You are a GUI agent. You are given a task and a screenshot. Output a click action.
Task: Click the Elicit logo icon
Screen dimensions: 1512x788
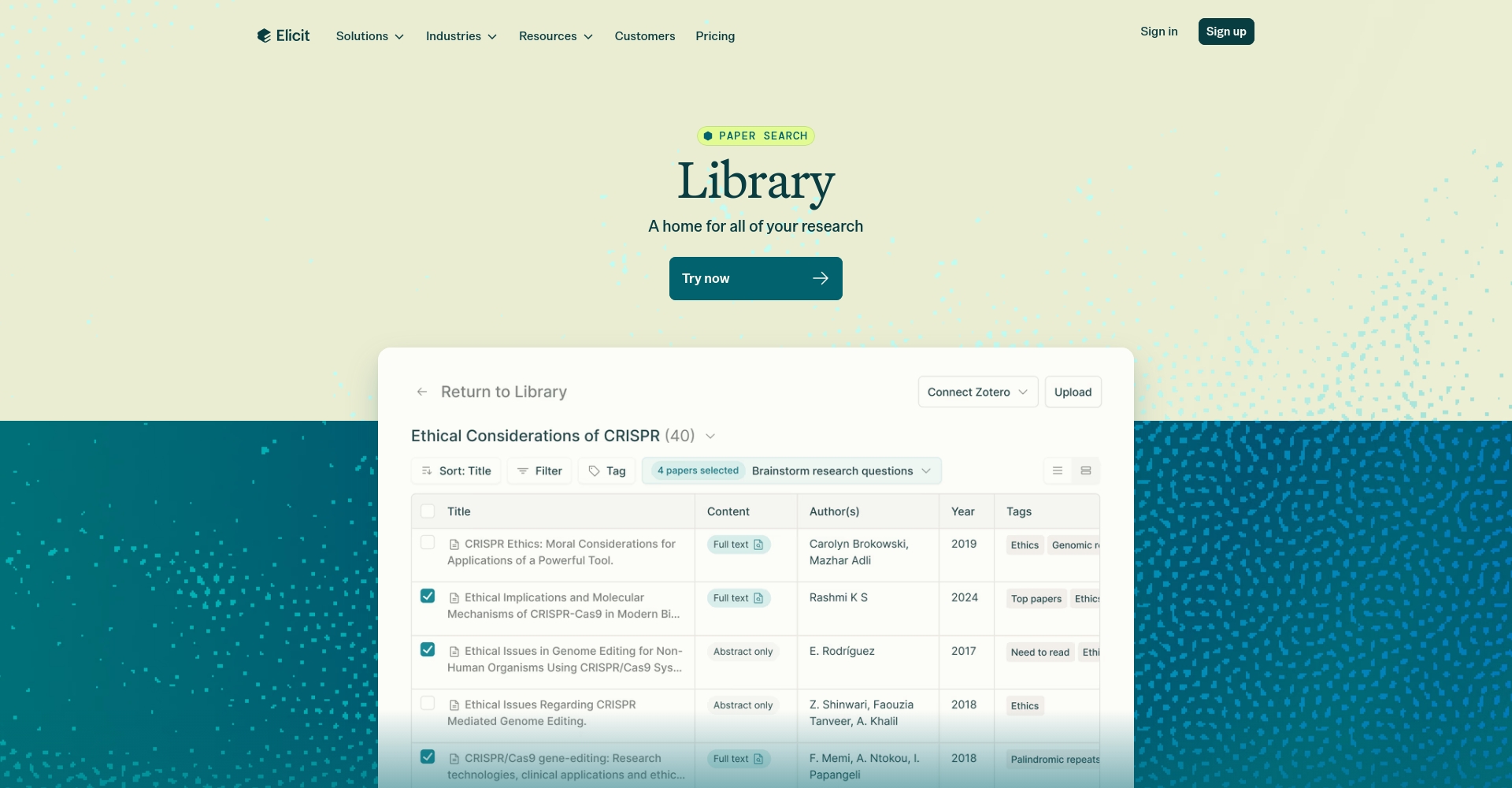pyautogui.click(x=265, y=35)
